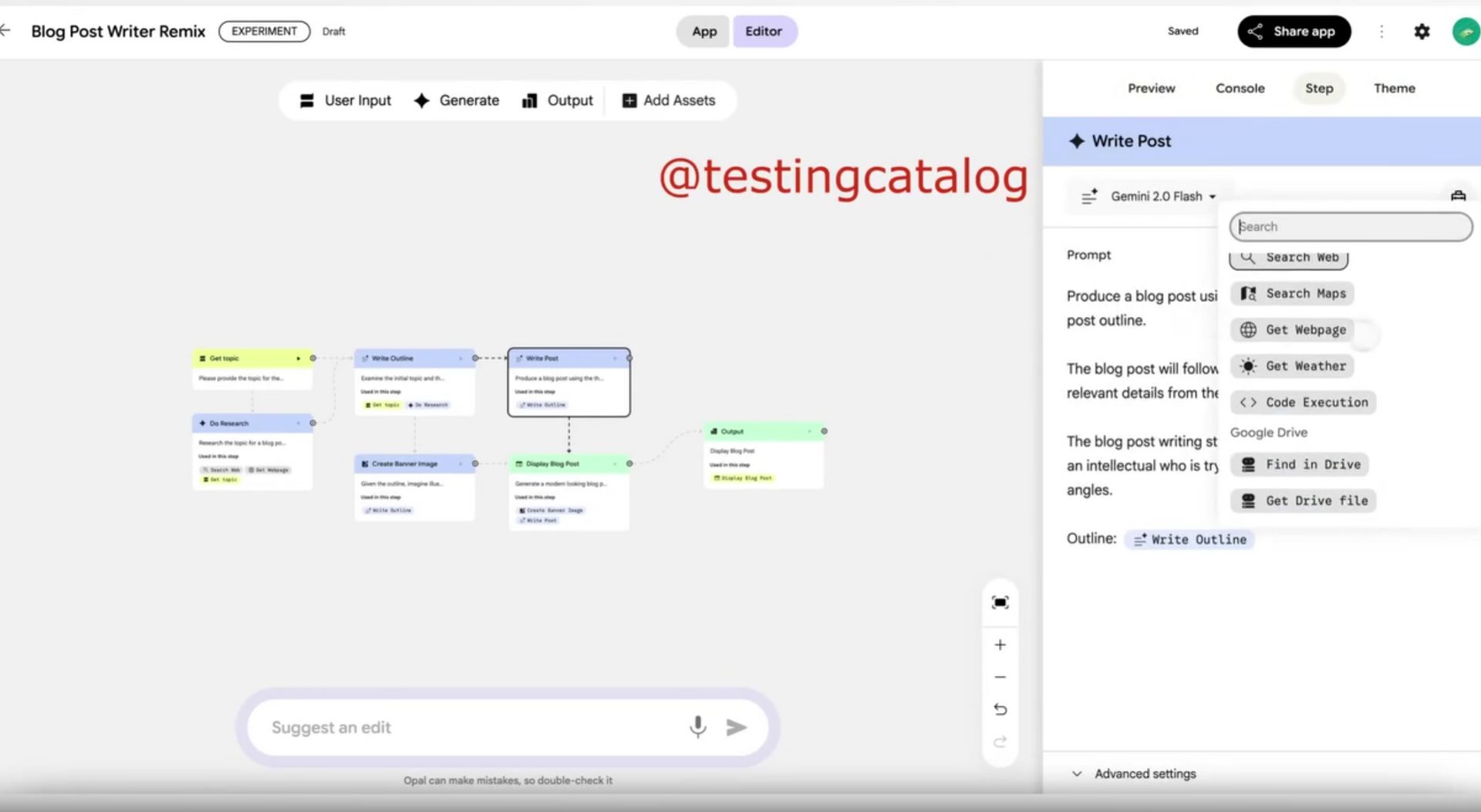Choose Find in Drive from the tools list

[1300, 464]
